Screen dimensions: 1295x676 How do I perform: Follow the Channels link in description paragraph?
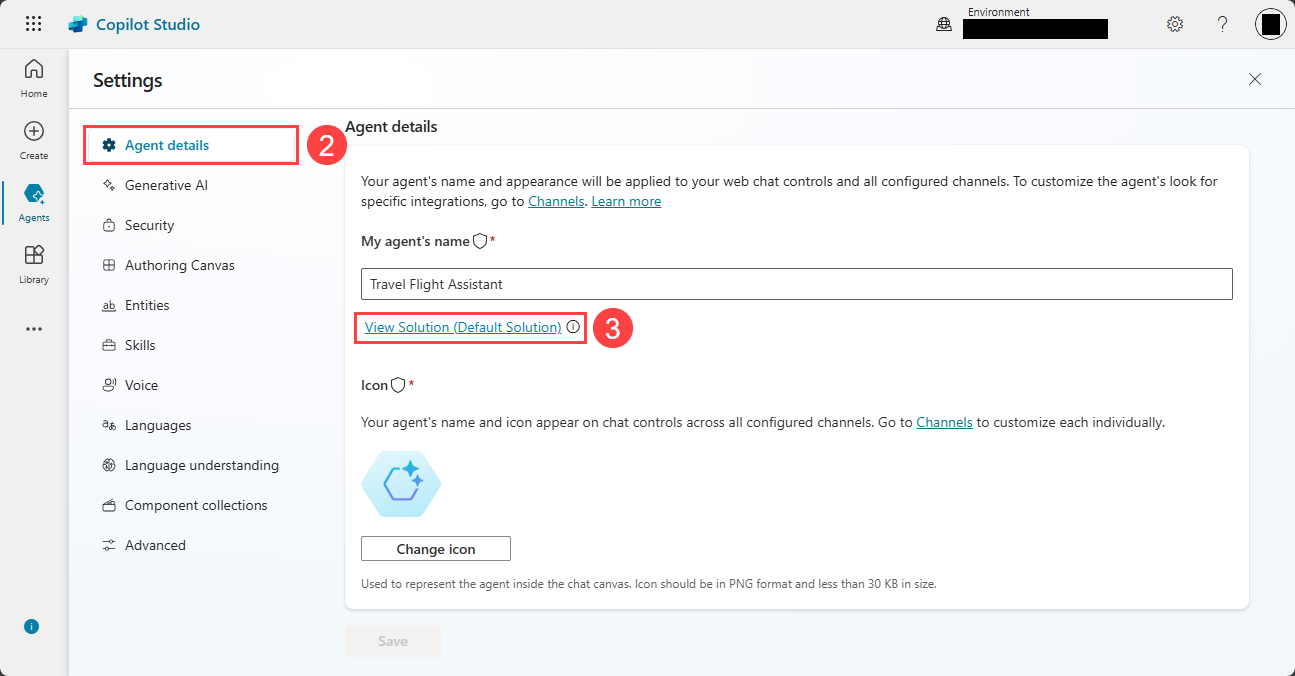pyautogui.click(x=556, y=201)
